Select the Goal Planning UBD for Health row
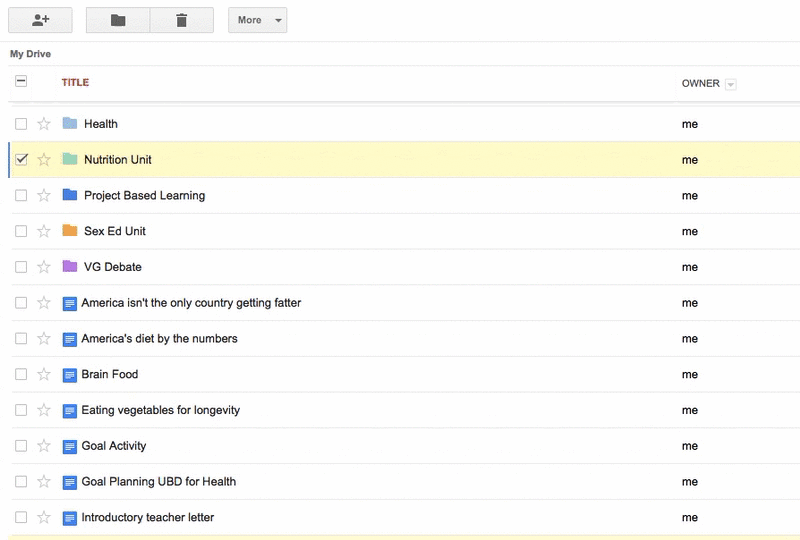This screenshot has width=800, height=540. coord(406,481)
